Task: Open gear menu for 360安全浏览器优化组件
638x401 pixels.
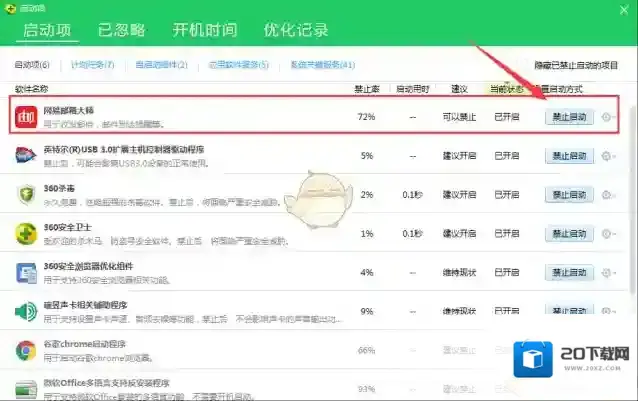Action: [x=607, y=272]
